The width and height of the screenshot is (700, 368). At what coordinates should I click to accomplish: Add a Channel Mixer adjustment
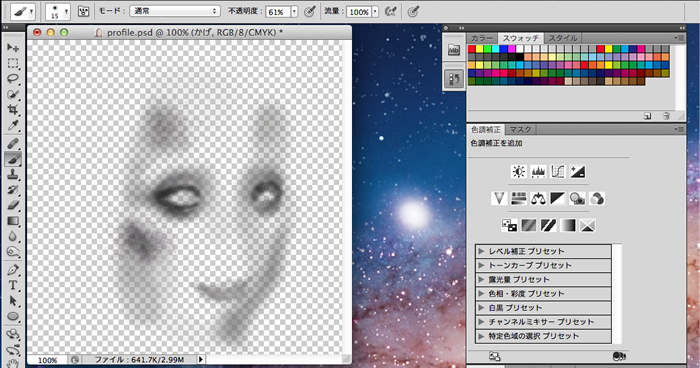[x=597, y=198]
